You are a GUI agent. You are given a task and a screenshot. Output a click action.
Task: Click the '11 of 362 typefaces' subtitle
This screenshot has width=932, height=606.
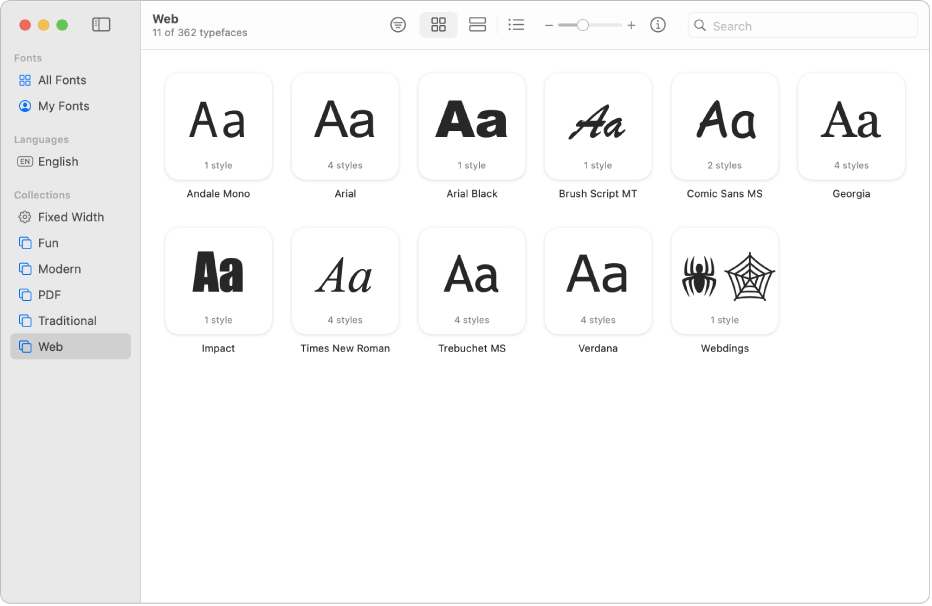point(200,33)
